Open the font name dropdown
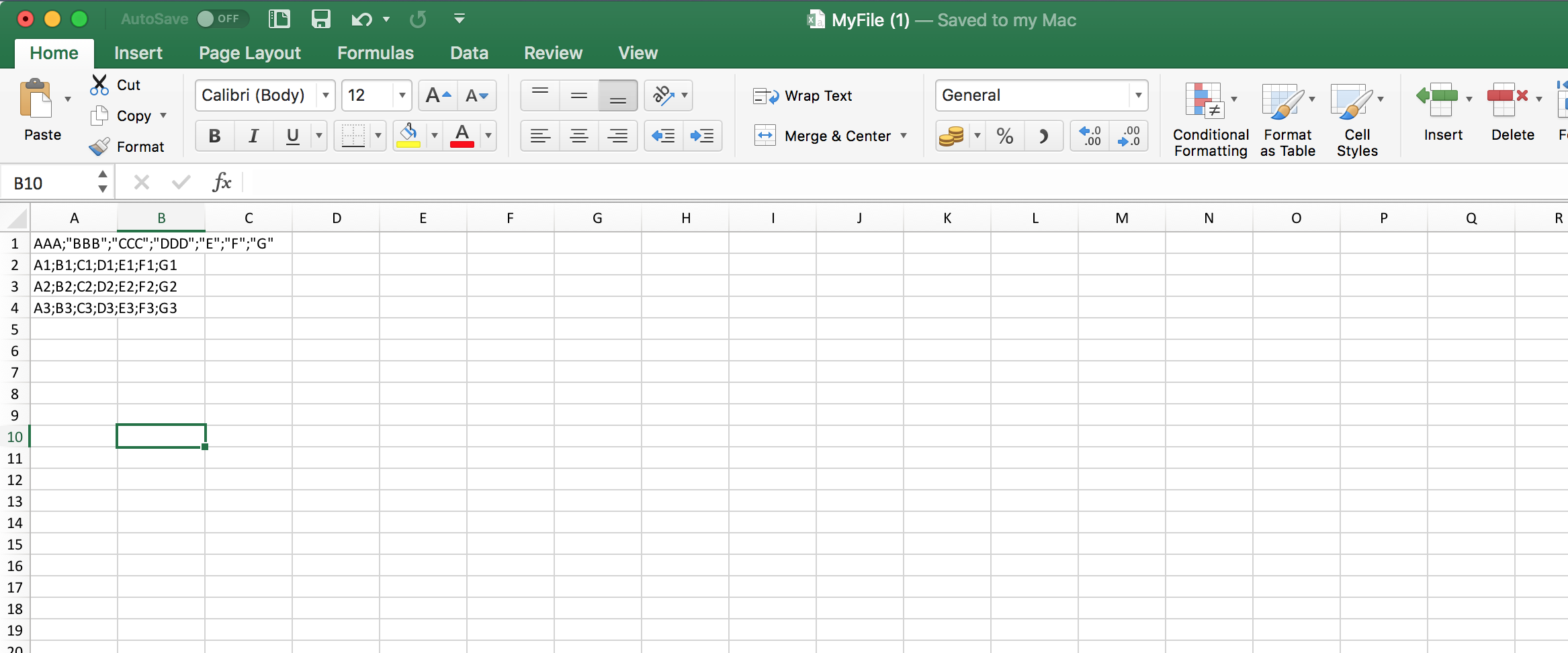 (325, 95)
